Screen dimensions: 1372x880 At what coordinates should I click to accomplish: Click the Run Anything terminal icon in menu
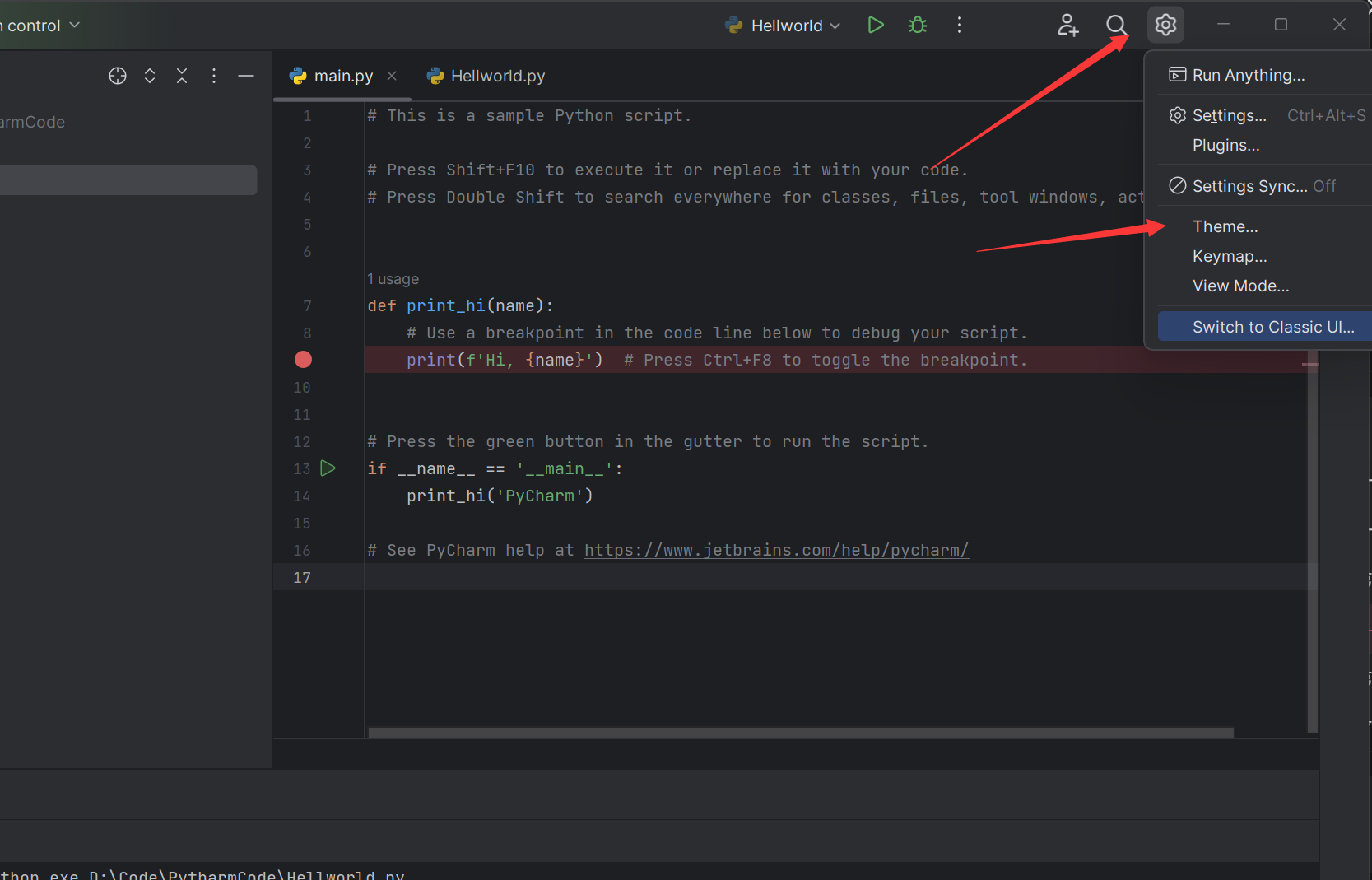pyautogui.click(x=1178, y=75)
